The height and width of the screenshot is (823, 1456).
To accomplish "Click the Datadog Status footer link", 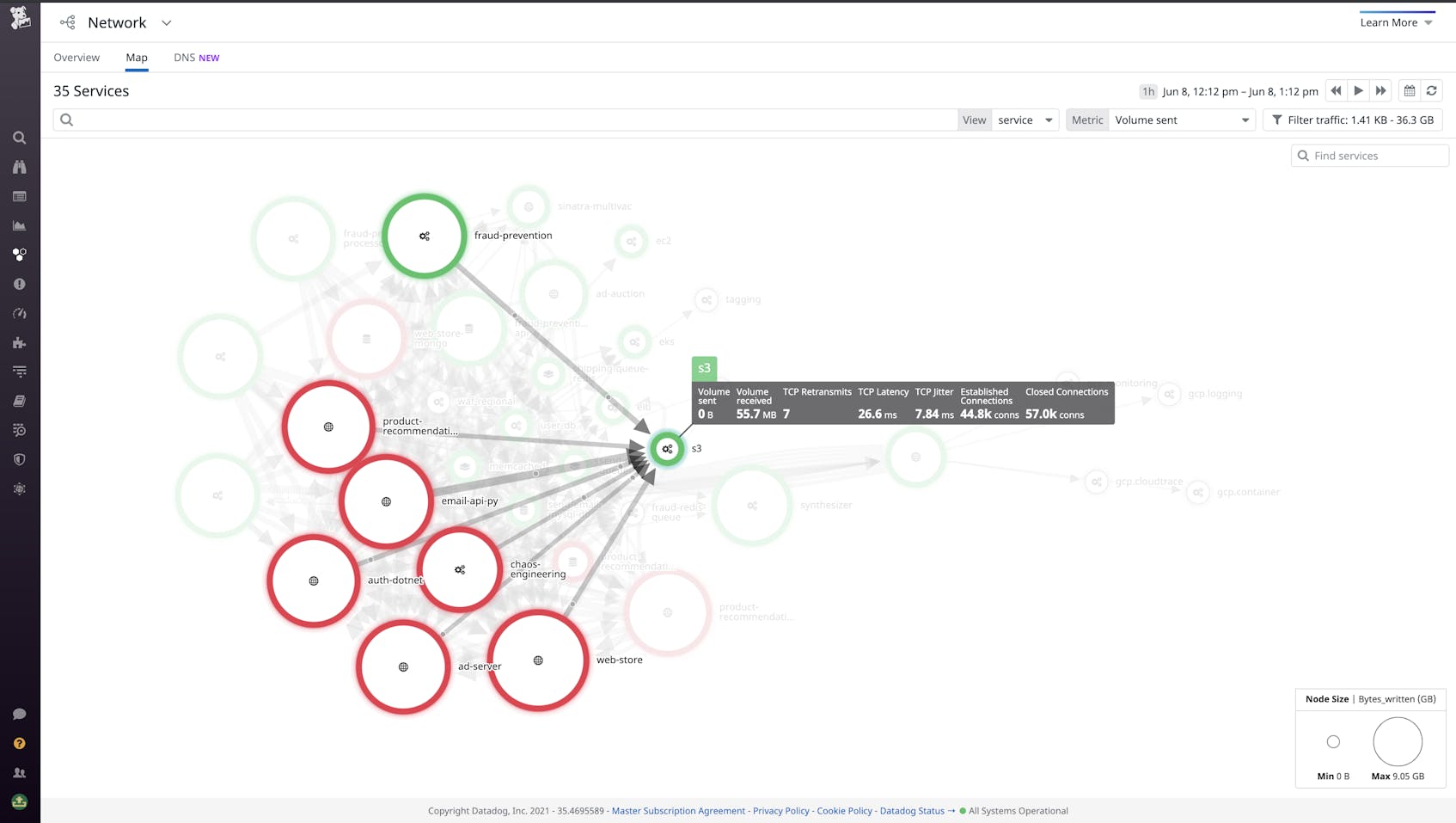I will click(911, 811).
